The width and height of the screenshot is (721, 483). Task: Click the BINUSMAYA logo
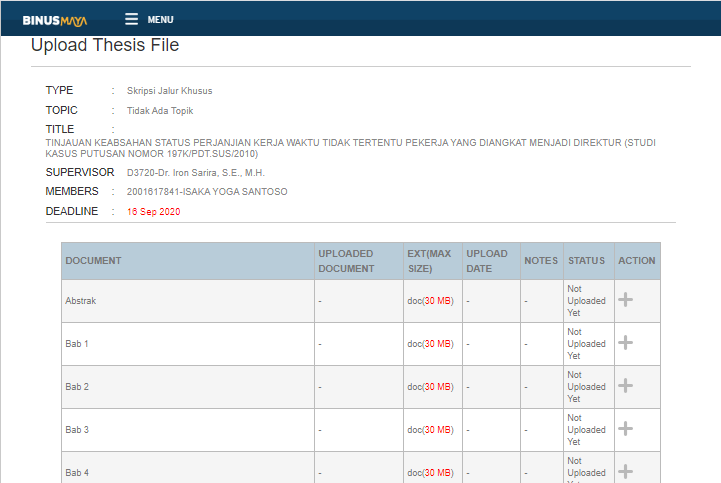(55, 19)
